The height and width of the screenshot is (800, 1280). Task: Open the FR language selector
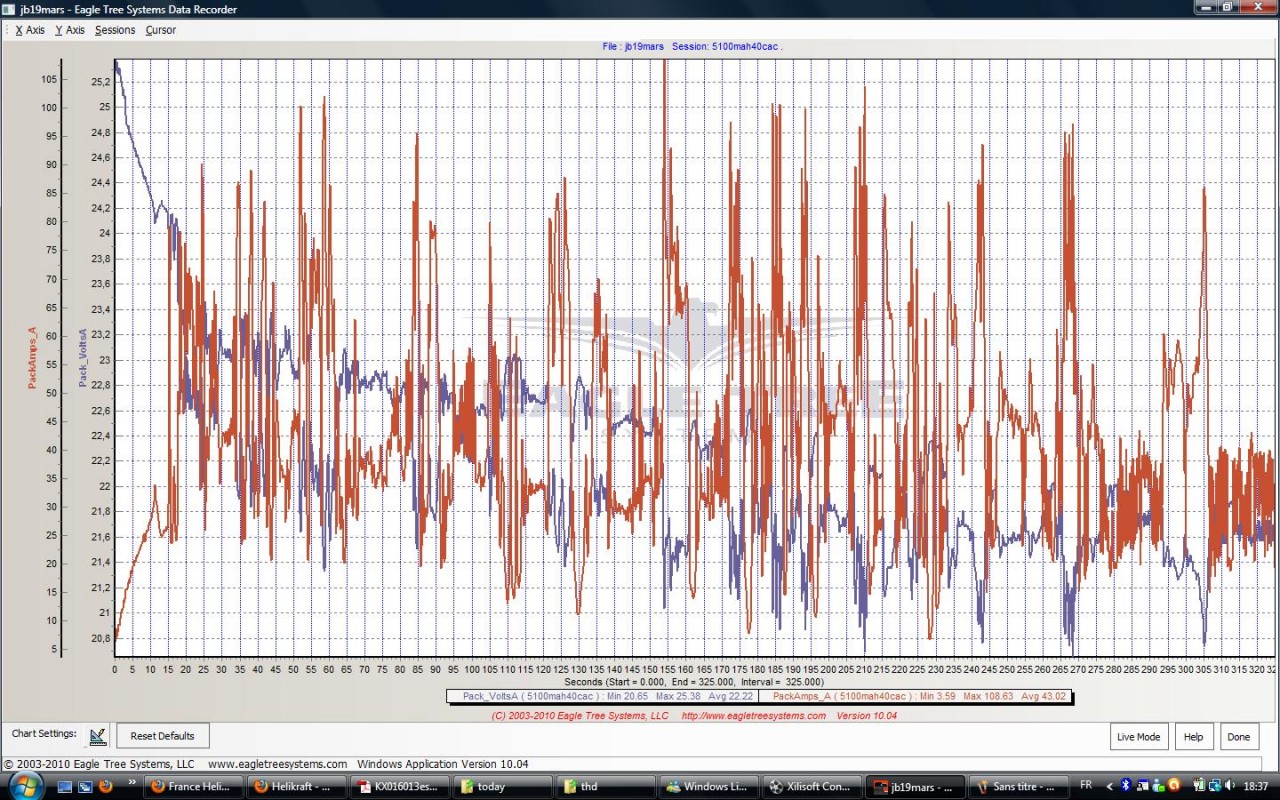[x=1086, y=786]
